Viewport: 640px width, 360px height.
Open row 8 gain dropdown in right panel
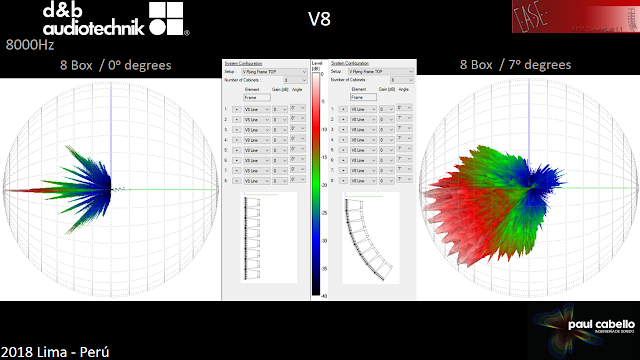point(387,181)
